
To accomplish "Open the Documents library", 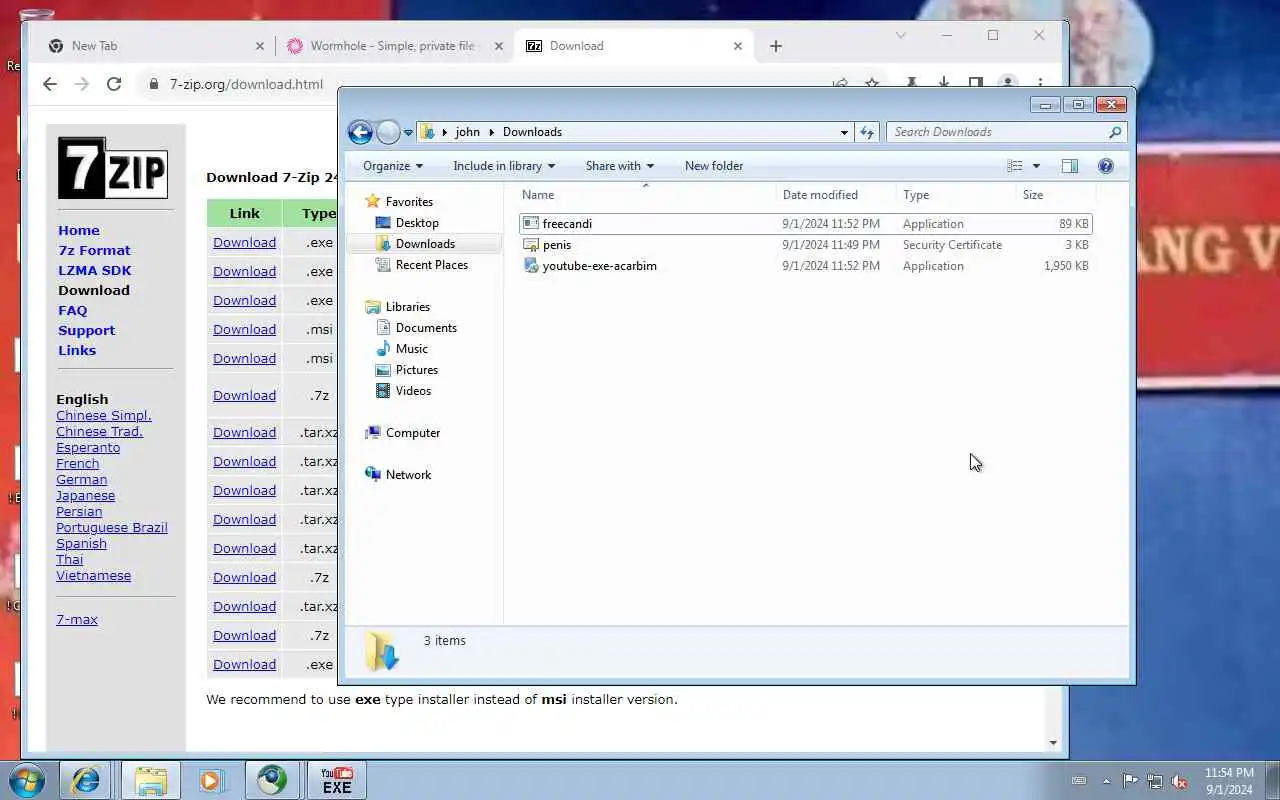I will pos(426,328).
